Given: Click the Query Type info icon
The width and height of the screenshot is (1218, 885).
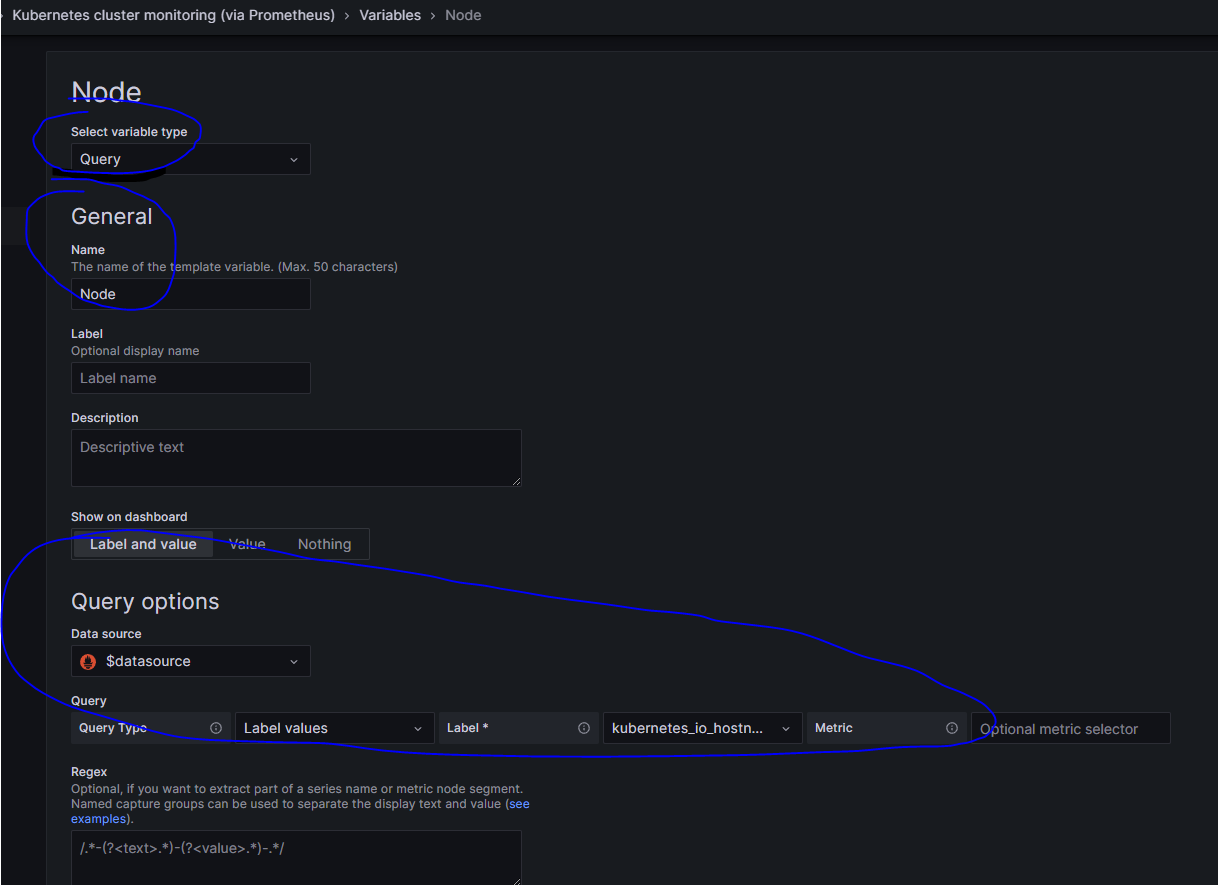Looking at the screenshot, I should point(216,728).
